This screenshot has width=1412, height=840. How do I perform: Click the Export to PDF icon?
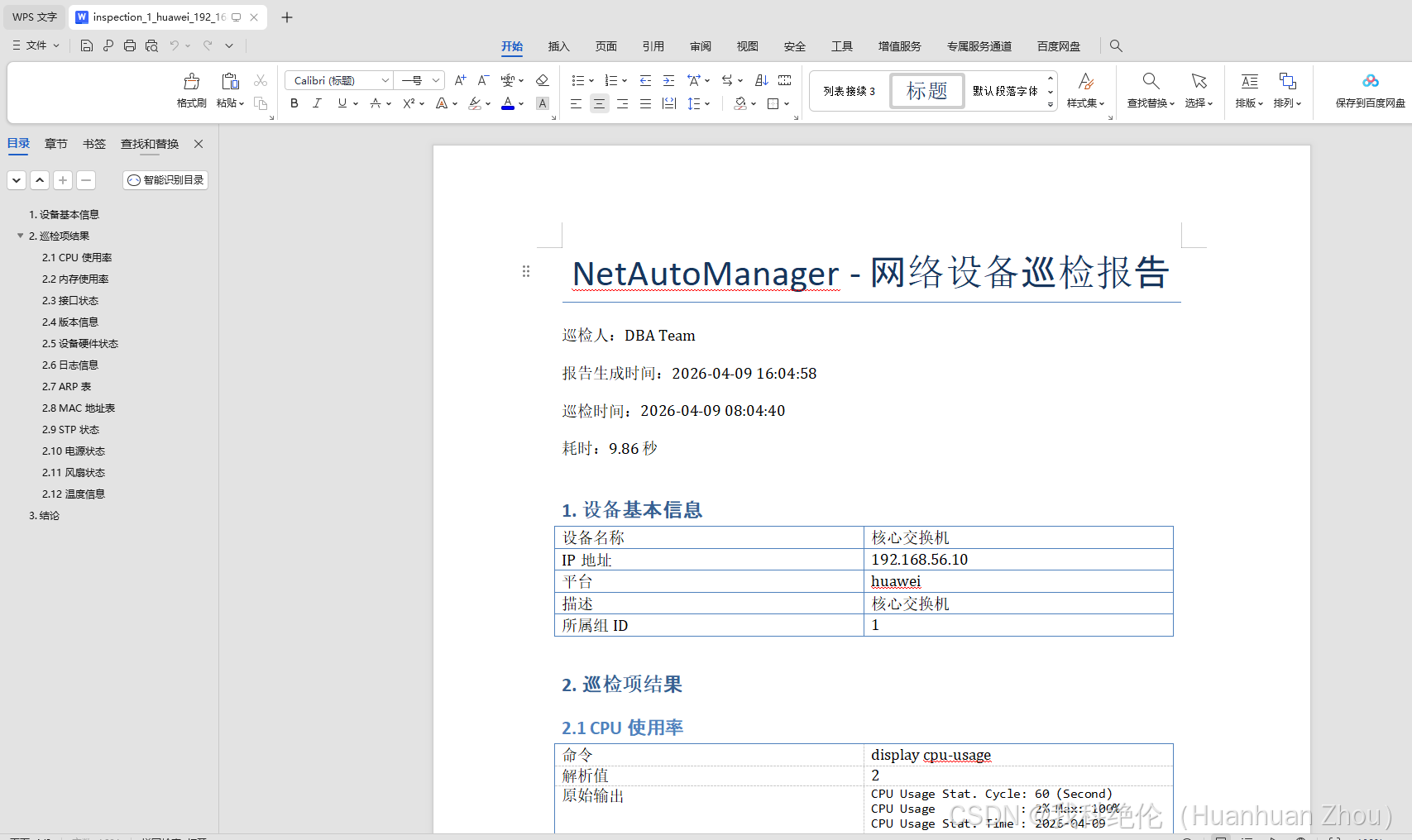coord(108,45)
